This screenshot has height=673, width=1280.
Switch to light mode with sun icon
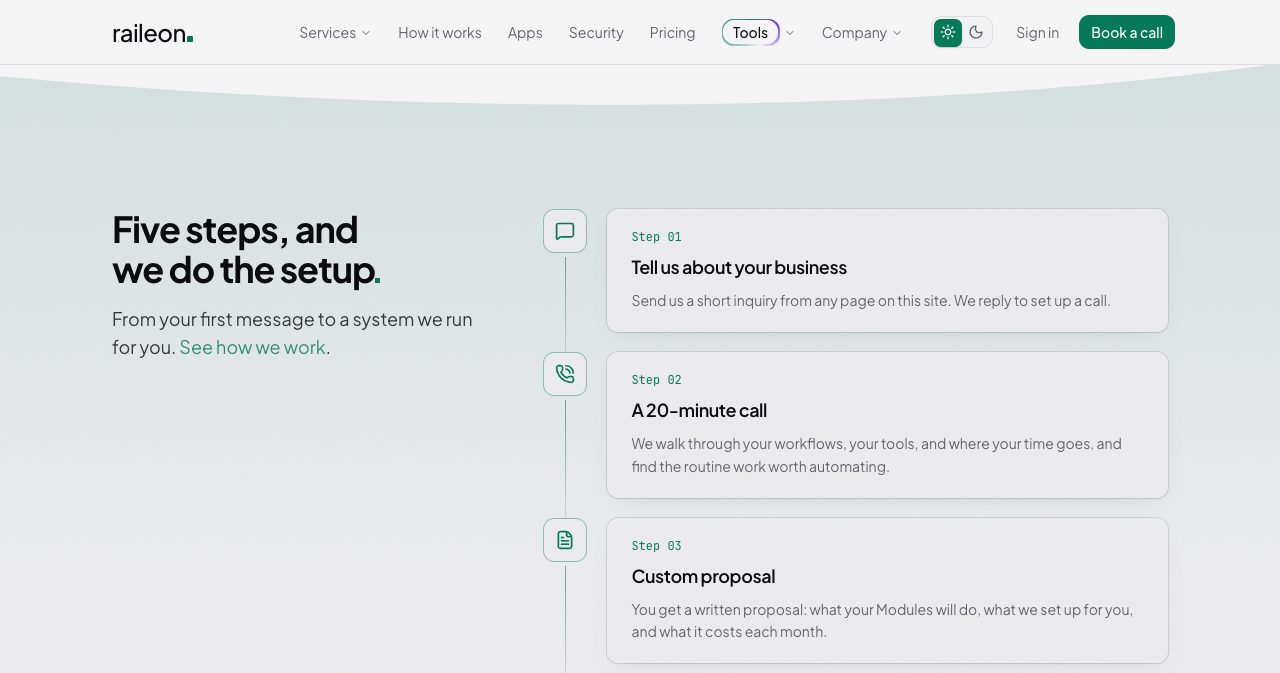948,32
